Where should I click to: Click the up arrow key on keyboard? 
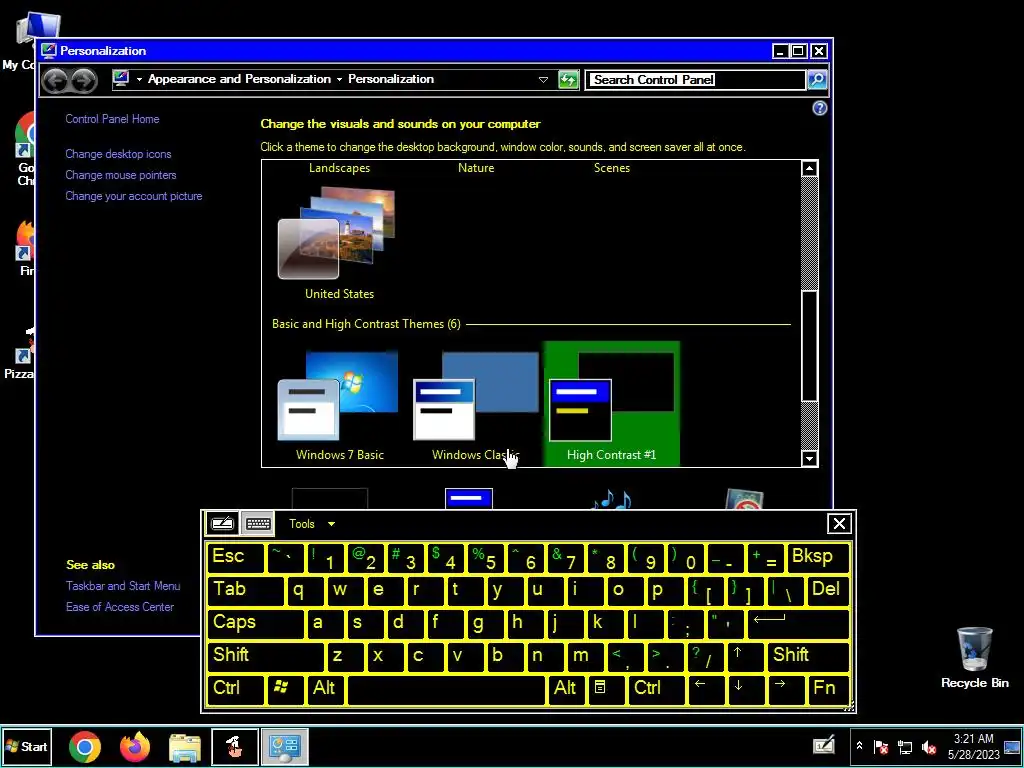coord(745,656)
